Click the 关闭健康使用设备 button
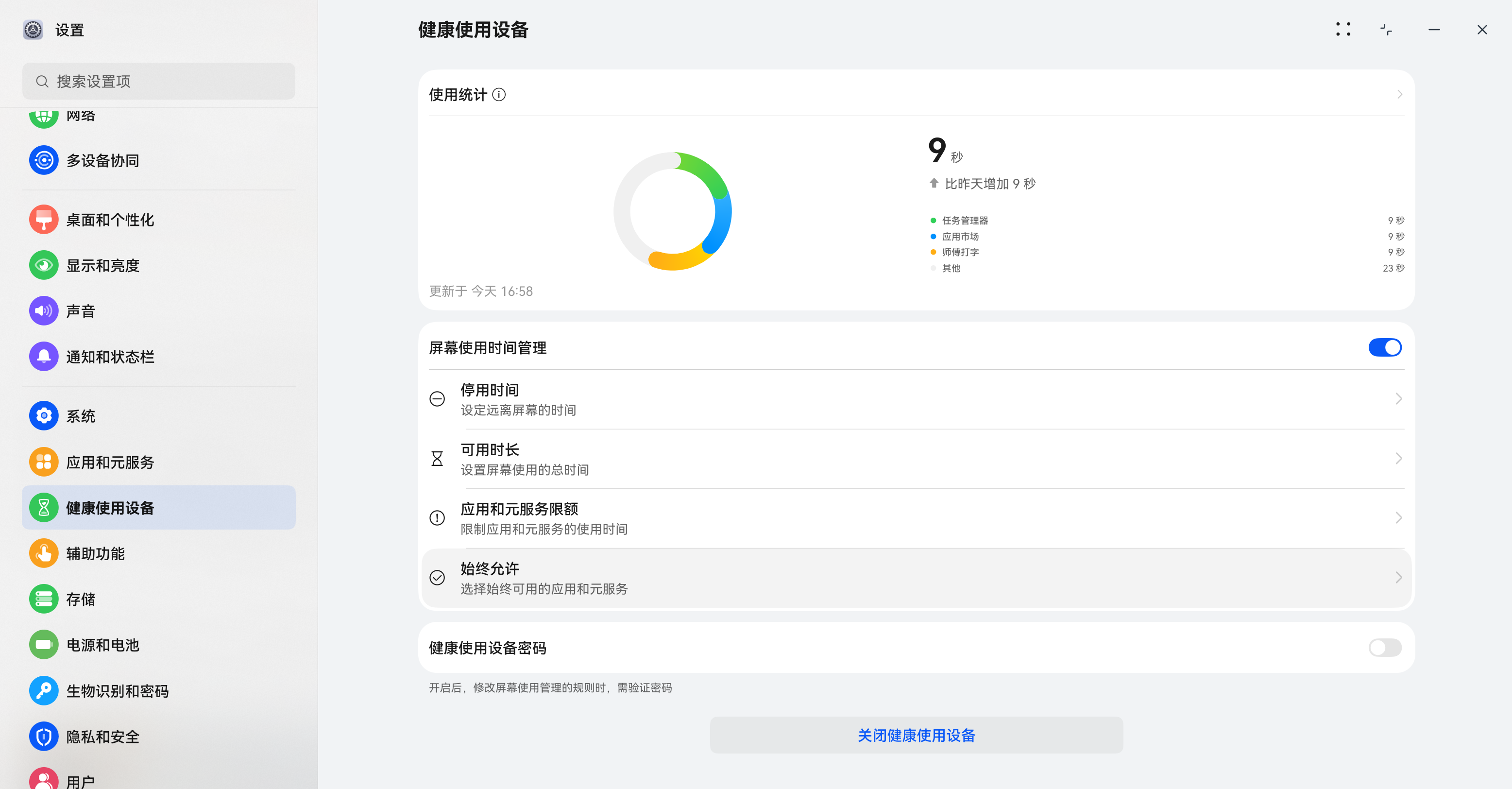This screenshot has height=789, width=1512. 916,735
